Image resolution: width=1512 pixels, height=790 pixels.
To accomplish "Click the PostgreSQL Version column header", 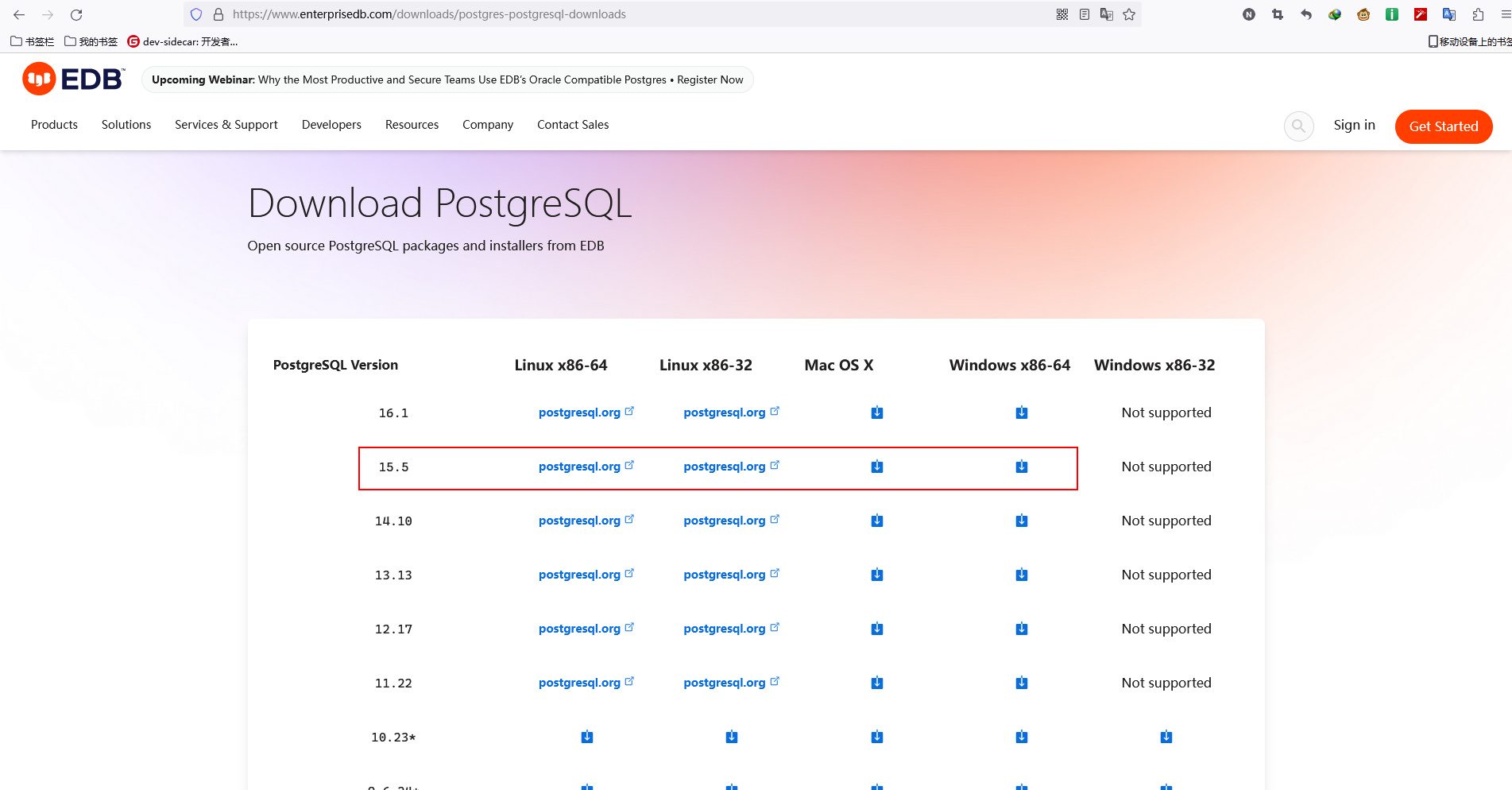I will [335, 365].
